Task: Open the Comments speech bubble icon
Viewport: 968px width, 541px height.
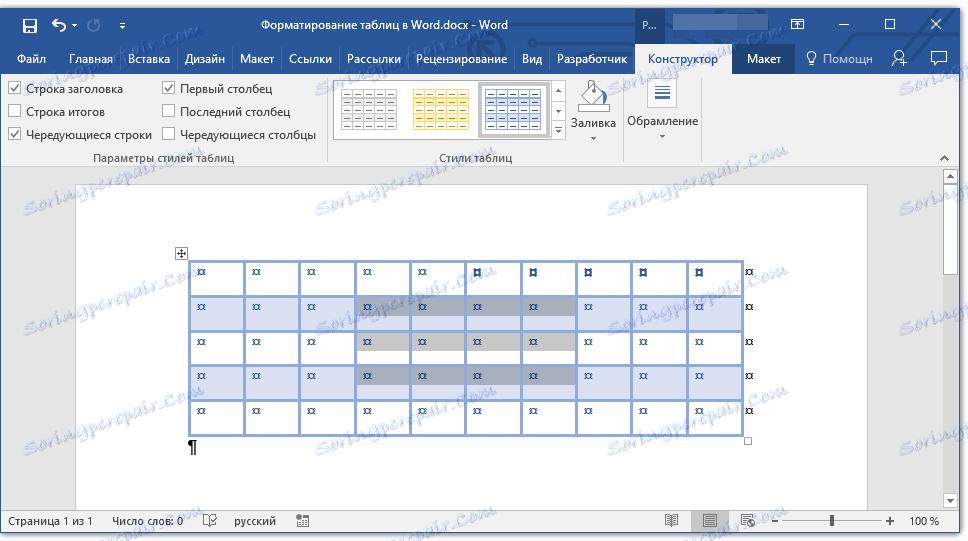Action: pos(938,58)
